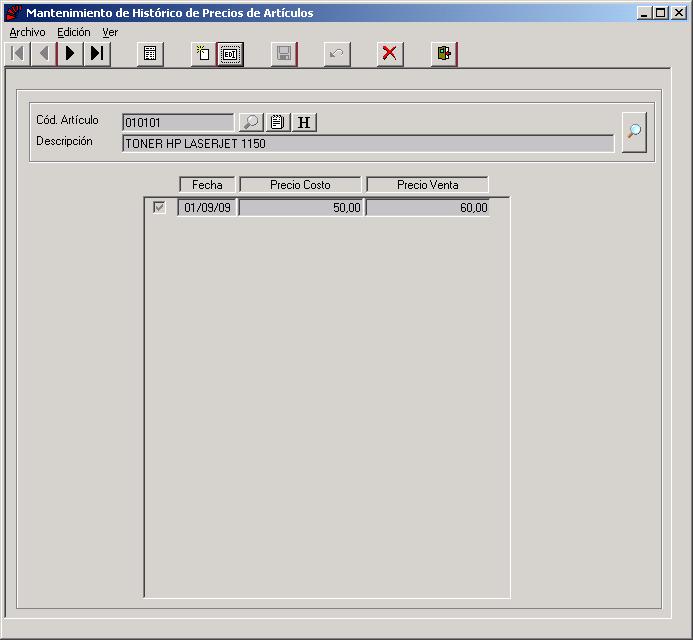Toggle the checkbox on row 01/09/09
693x640 pixels.
(x=159, y=207)
